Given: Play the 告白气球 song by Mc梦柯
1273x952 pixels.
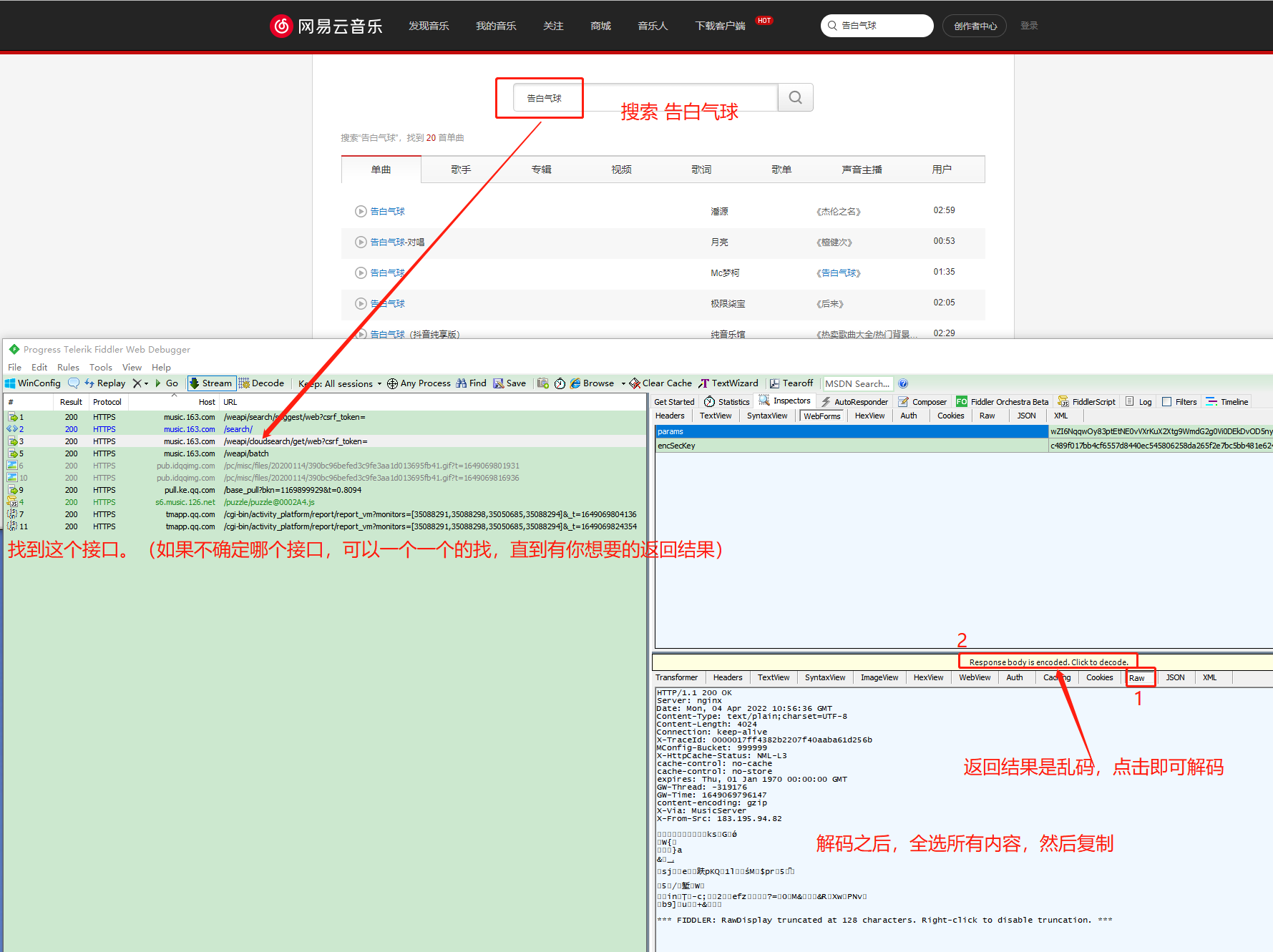Looking at the screenshot, I should tap(361, 273).
